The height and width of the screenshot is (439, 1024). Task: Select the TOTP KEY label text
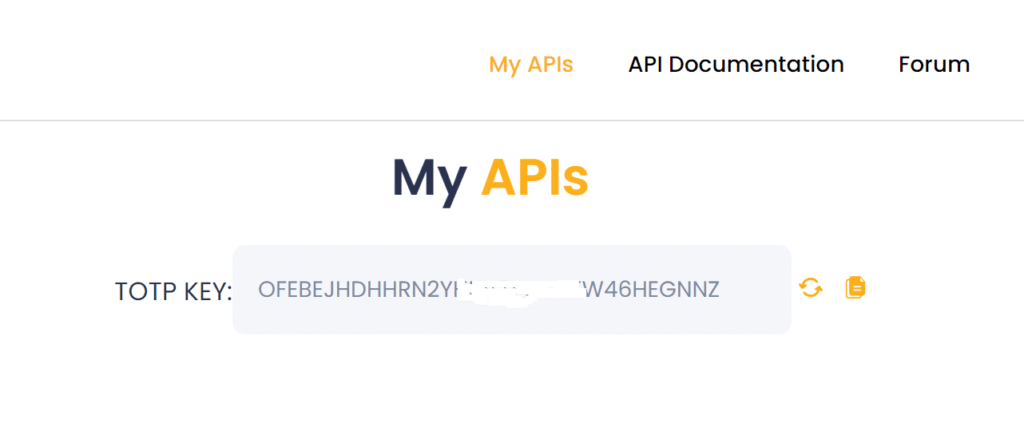pos(174,291)
